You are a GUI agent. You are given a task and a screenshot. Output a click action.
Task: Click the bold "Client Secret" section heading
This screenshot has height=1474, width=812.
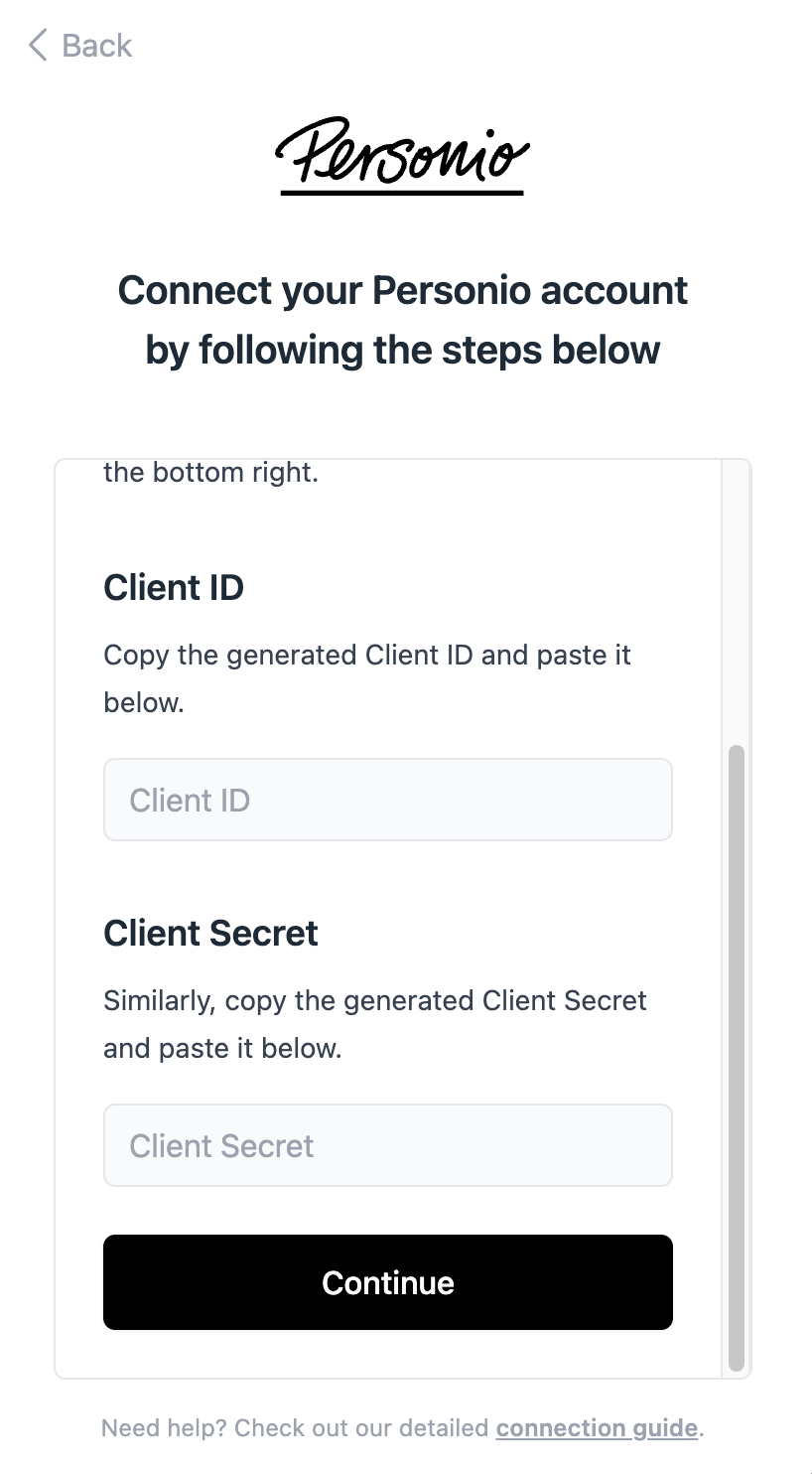pos(210,934)
